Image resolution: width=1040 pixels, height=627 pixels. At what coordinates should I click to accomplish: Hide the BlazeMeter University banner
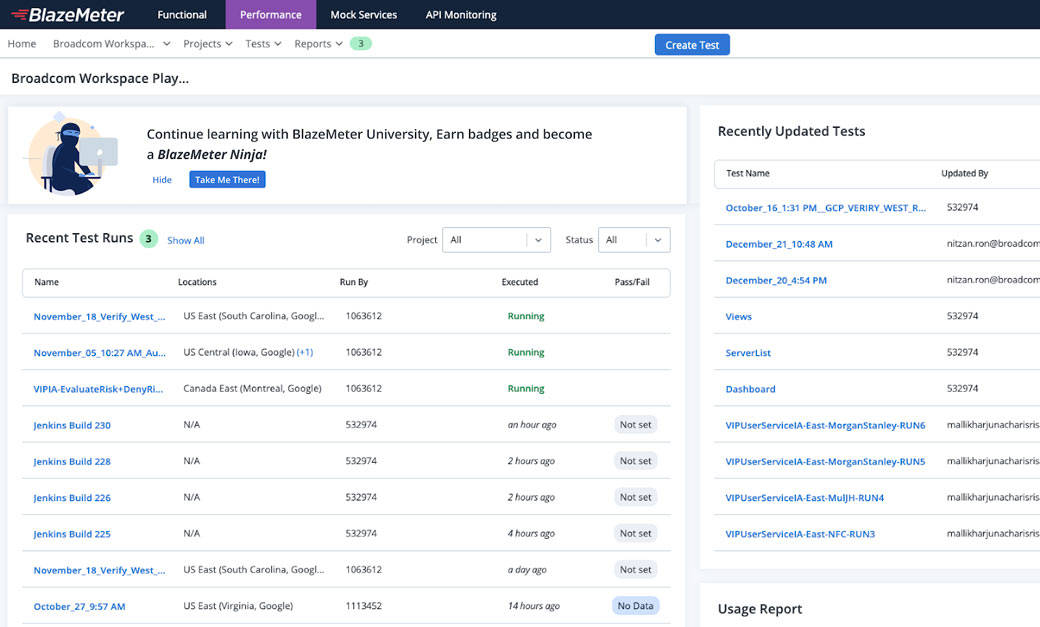(x=162, y=179)
